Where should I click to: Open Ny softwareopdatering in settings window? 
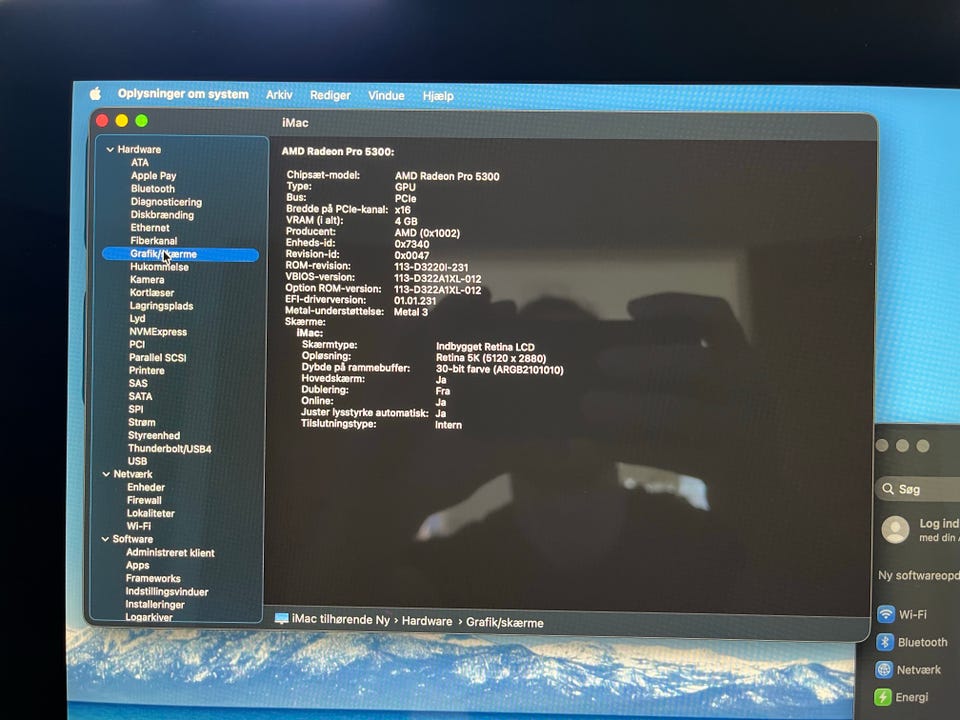pos(918,576)
